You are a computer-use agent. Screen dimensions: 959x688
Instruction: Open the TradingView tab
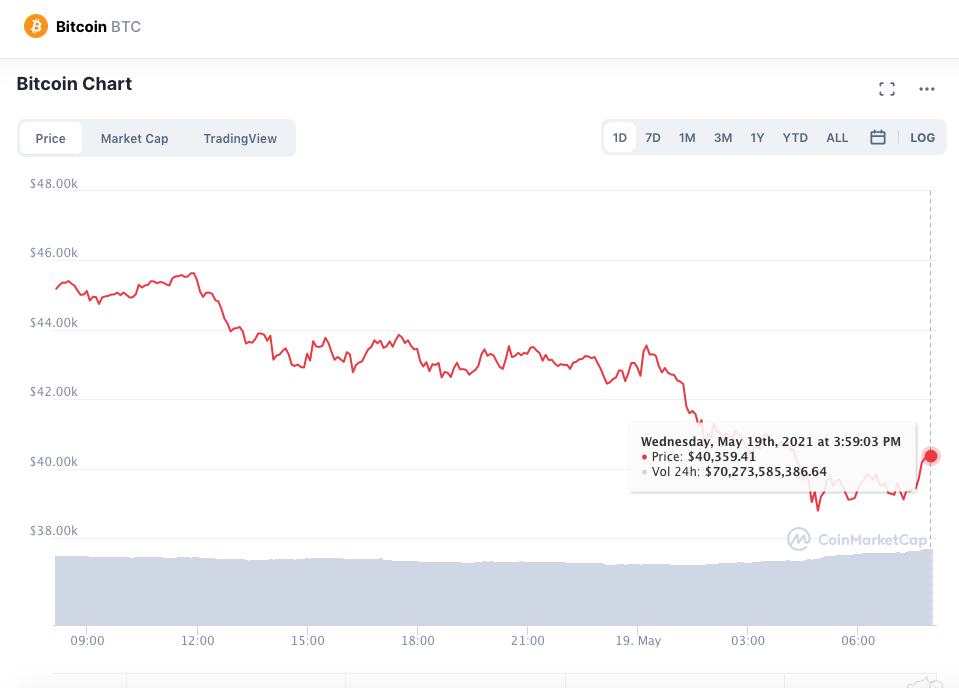click(240, 138)
